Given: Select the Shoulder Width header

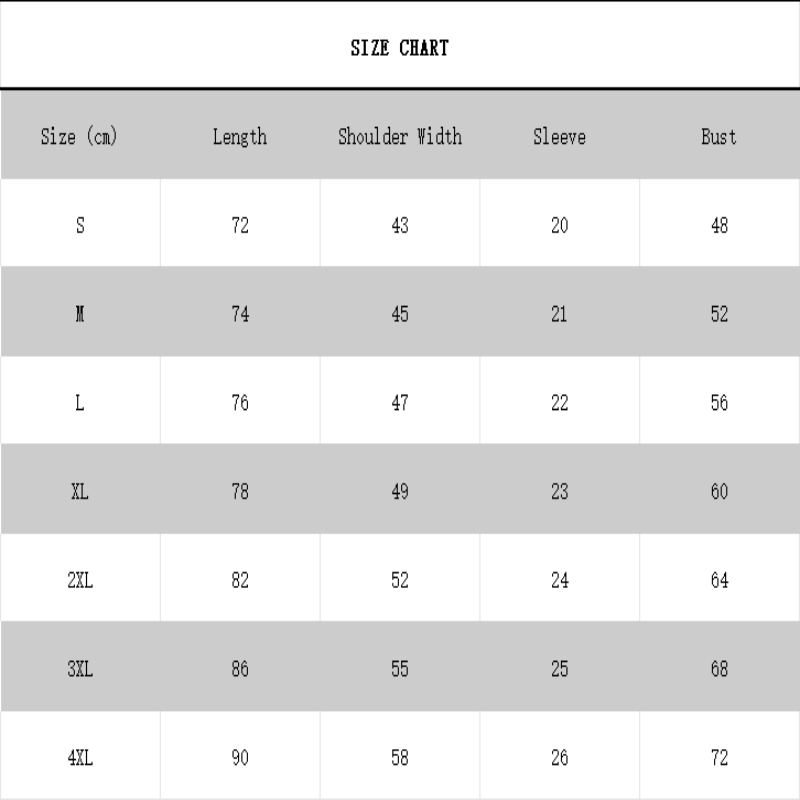Looking at the screenshot, I should point(400,137).
